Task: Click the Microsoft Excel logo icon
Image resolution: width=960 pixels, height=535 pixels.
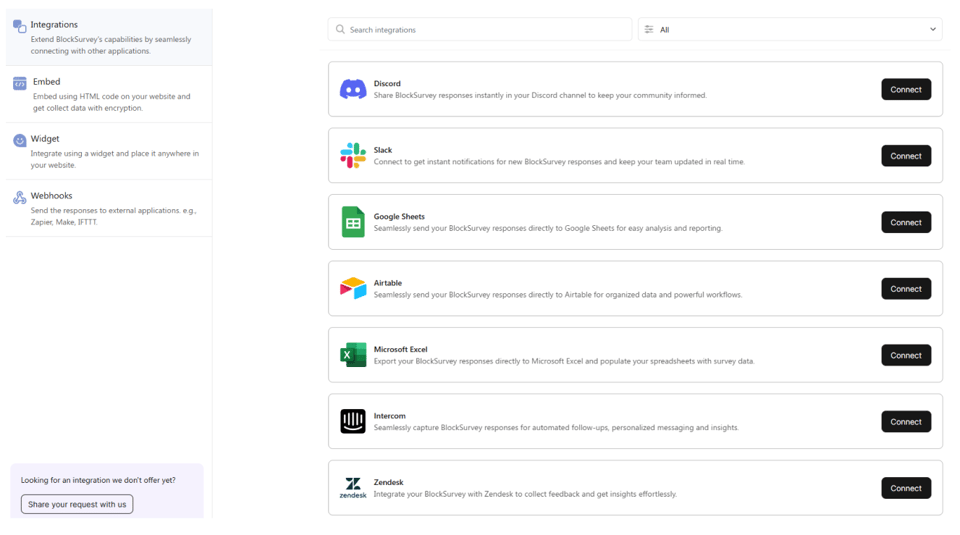Action: pyautogui.click(x=353, y=355)
